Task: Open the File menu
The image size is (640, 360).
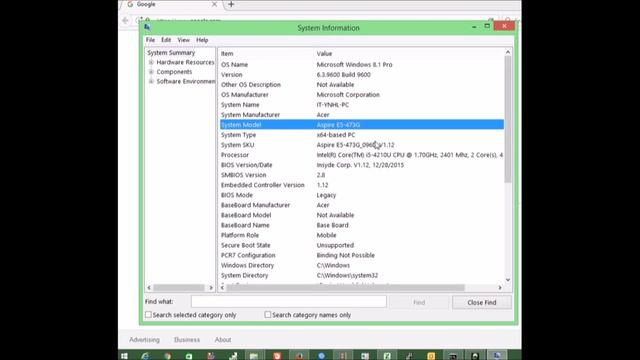Action: tap(150, 40)
